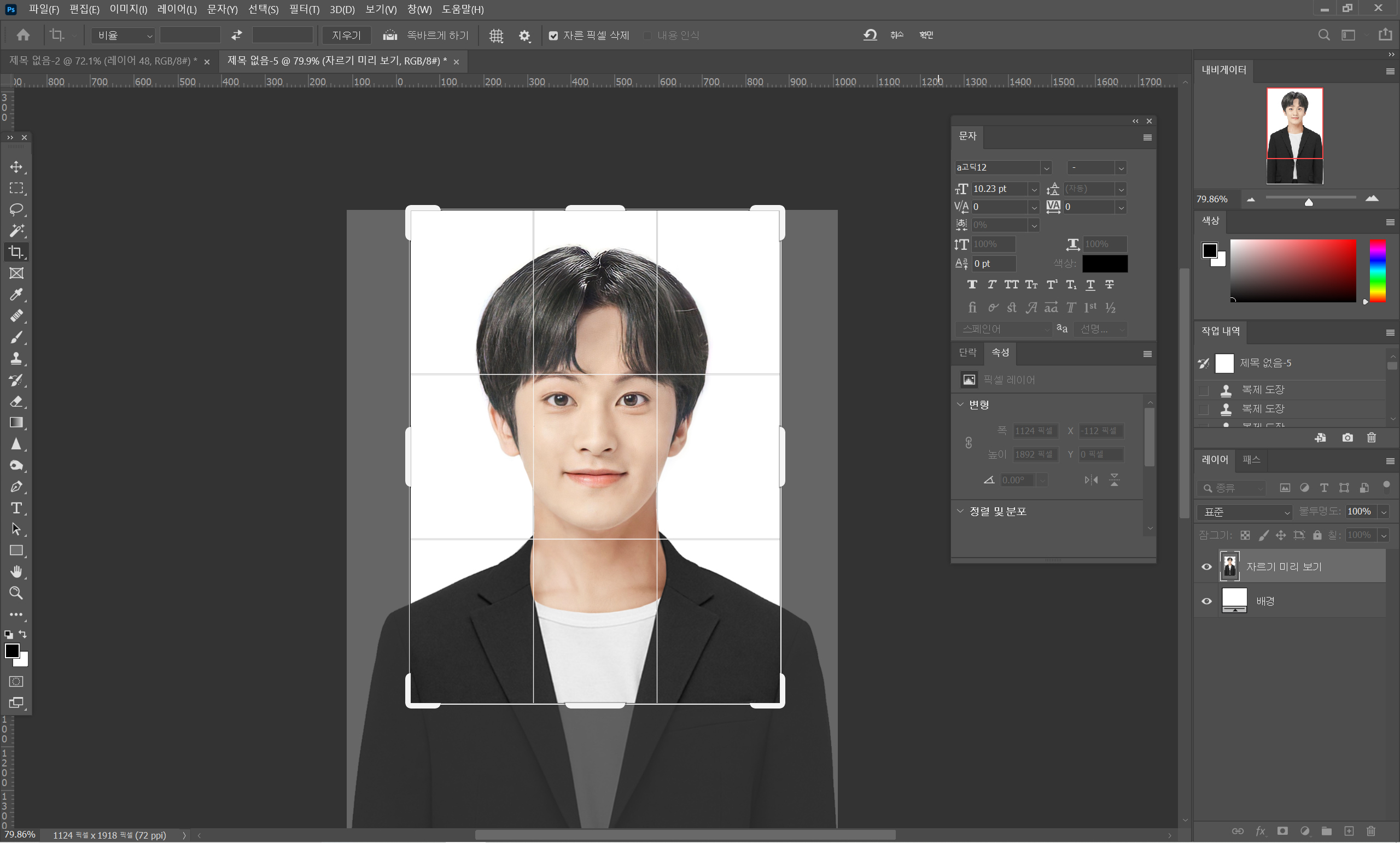Select the Magic Wand tool
The image size is (1400, 843).
(16, 231)
